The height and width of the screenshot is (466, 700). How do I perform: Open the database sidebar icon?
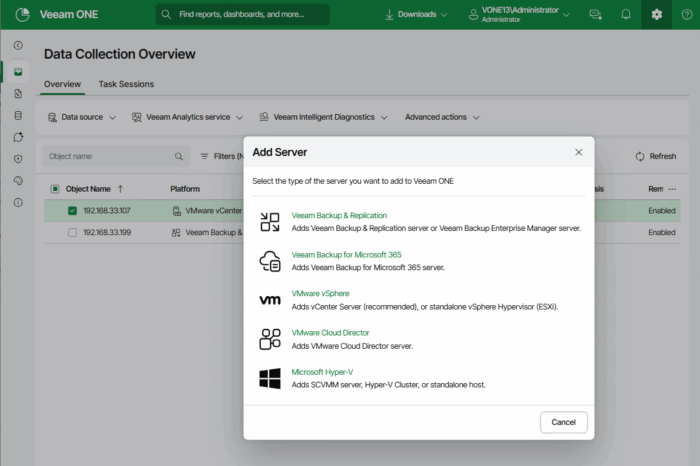pos(18,116)
